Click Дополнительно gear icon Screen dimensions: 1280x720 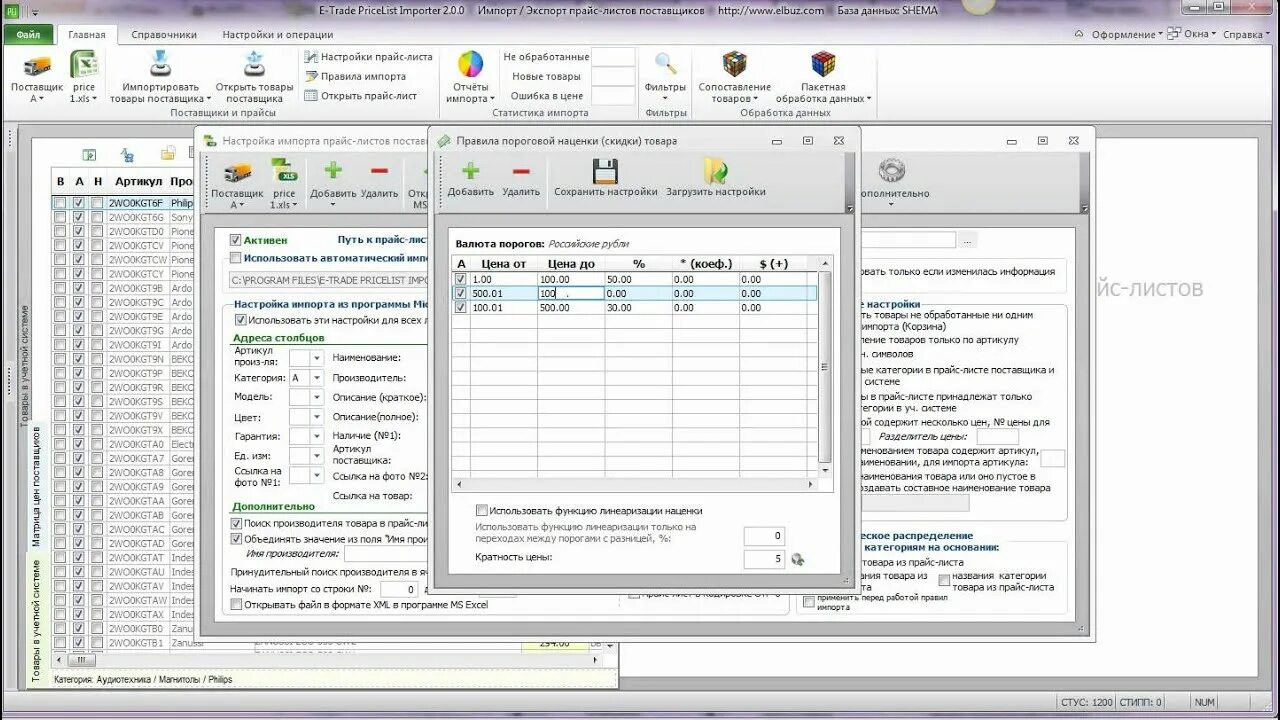(x=892, y=170)
